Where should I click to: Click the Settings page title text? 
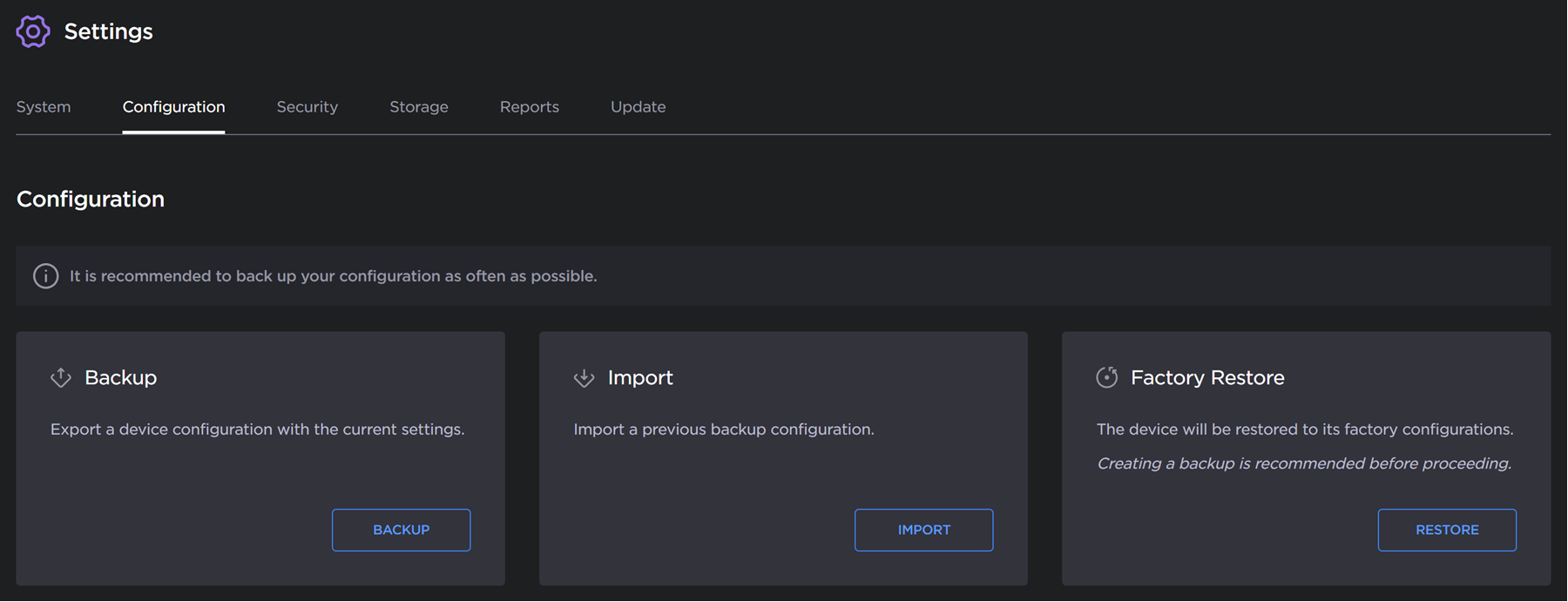pos(108,31)
